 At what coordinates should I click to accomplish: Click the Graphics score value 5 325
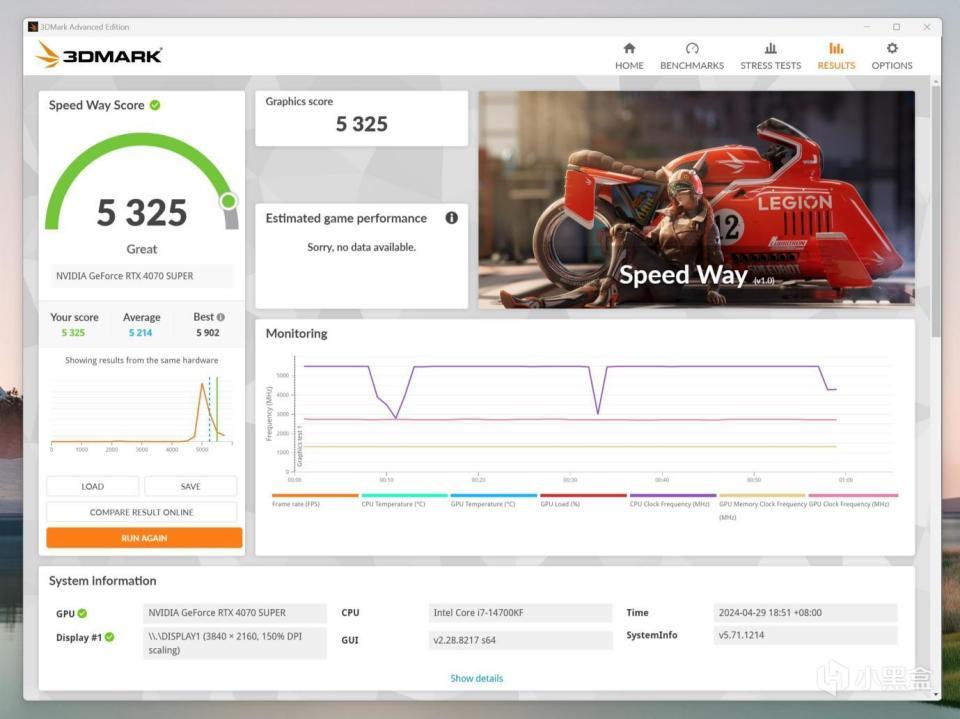(x=361, y=124)
